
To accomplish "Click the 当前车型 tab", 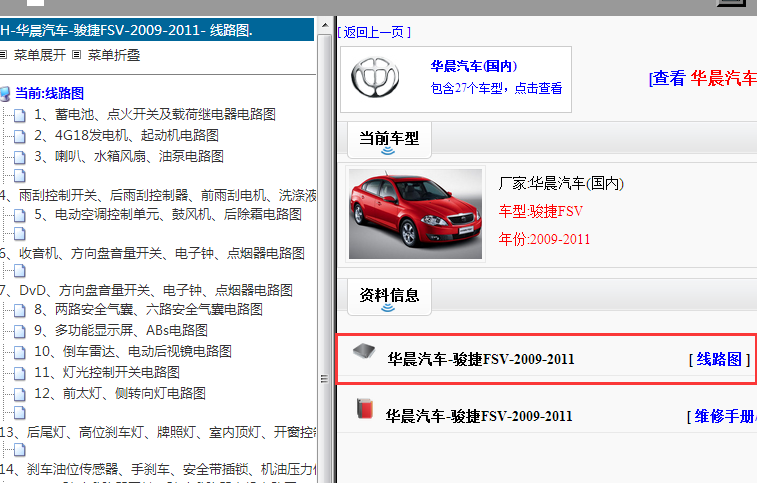I will [389, 140].
